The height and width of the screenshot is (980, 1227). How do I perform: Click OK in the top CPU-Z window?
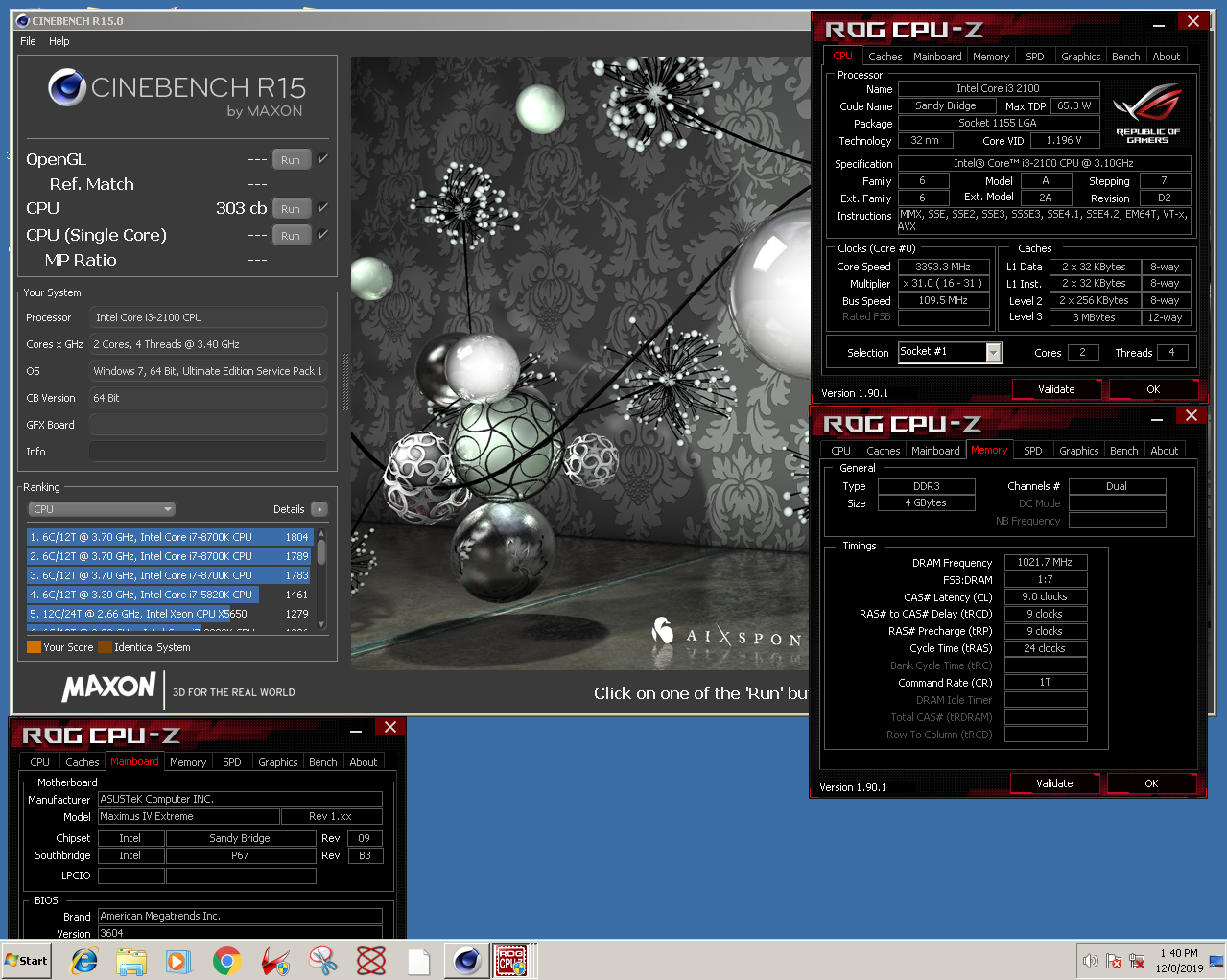(x=1153, y=389)
